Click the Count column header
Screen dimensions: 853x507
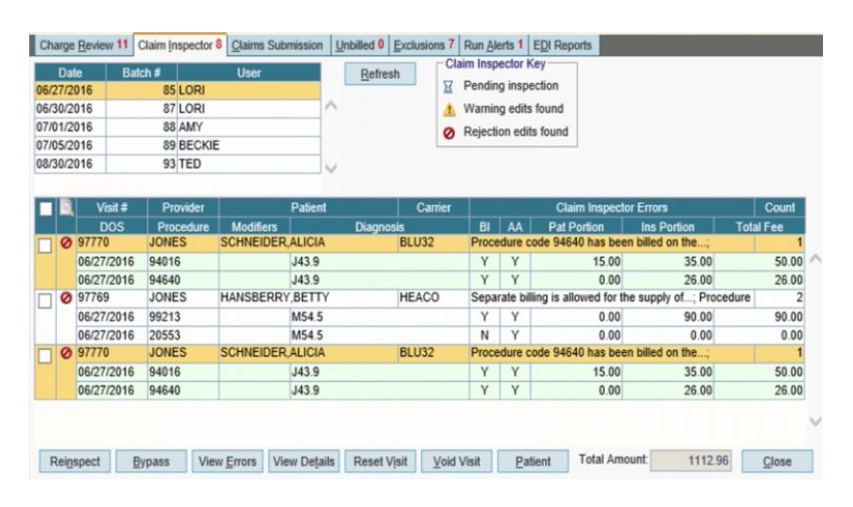(780, 208)
